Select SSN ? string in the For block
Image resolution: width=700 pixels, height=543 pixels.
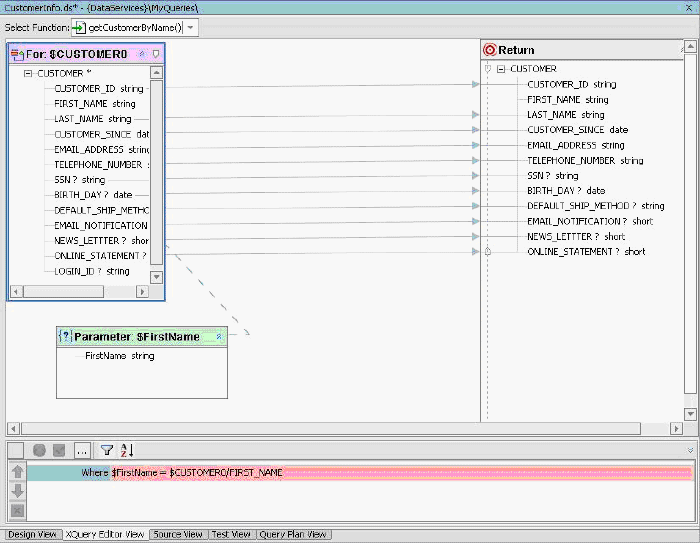click(79, 180)
